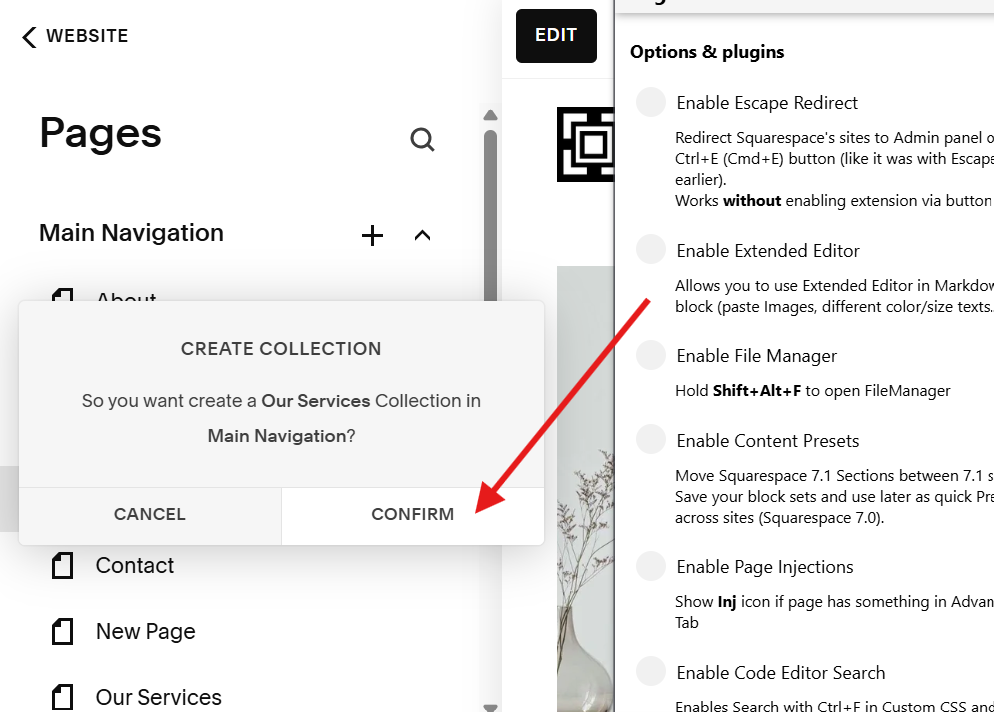Click CANCEL in the Create Collection dialog
The image size is (994, 712).
pos(149,514)
